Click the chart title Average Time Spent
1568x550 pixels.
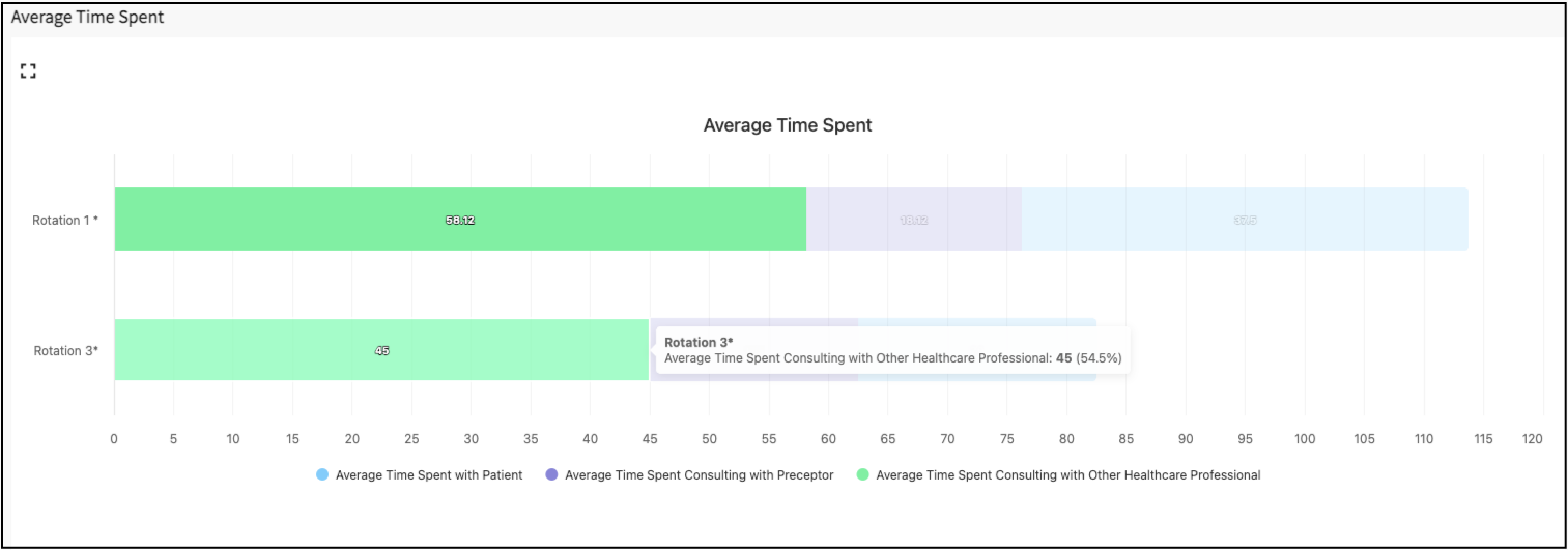[787, 125]
